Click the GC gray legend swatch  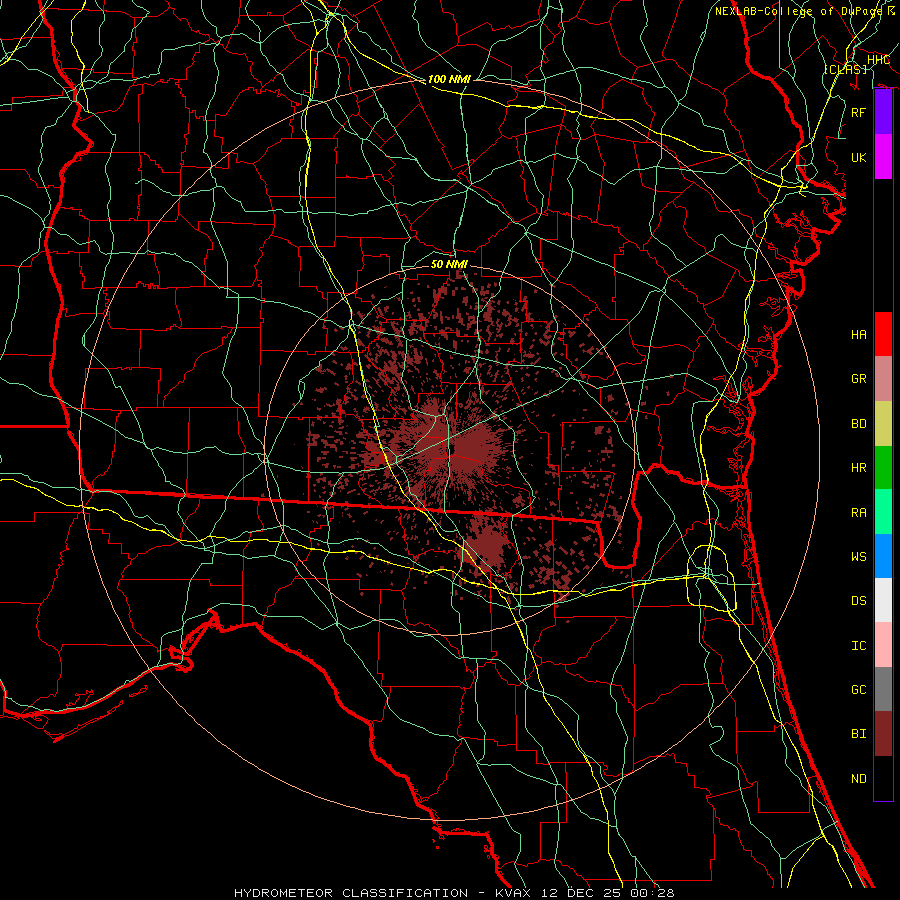pyautogui.click(x=883, y=689)
